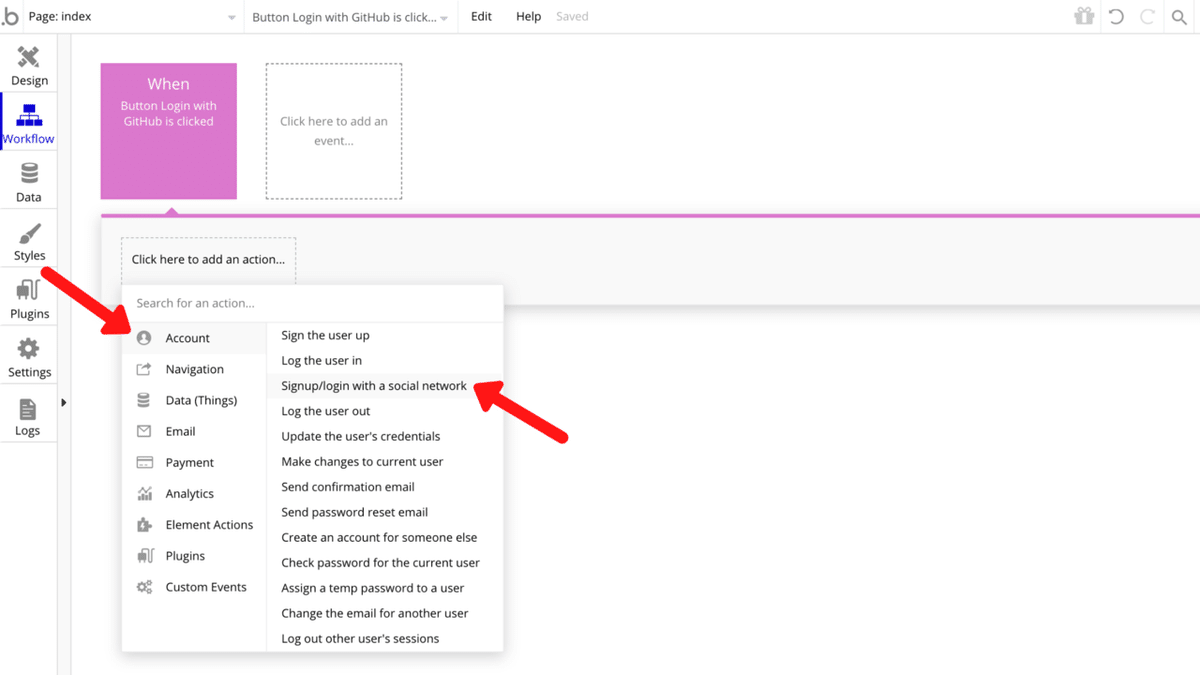Select the Email category
The height and width of the screenshot is (675, 1200).
194,431
